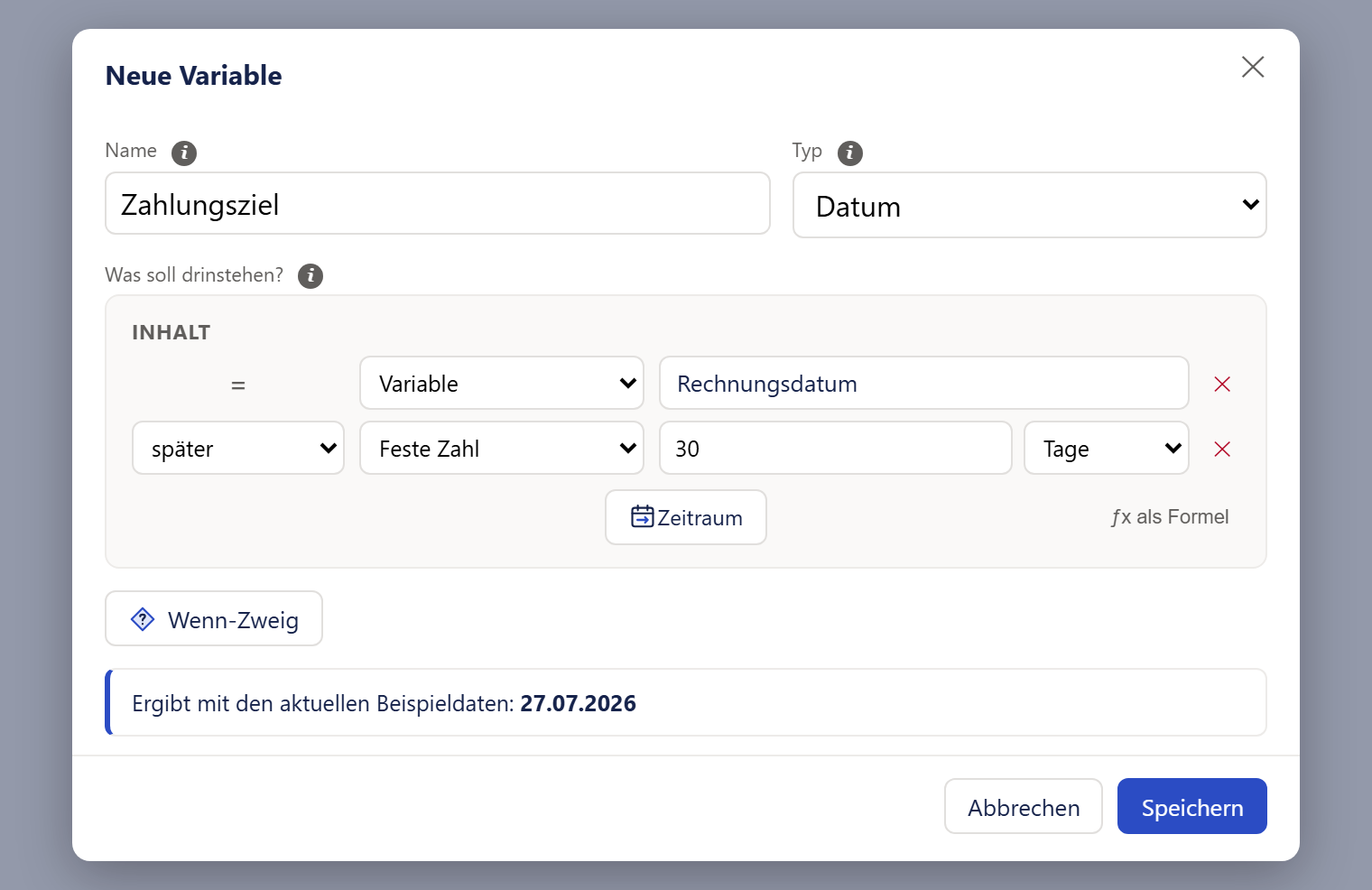Click the example result date 27.07.2026
The image size is (1372, 890).
[x=579, y=703]
